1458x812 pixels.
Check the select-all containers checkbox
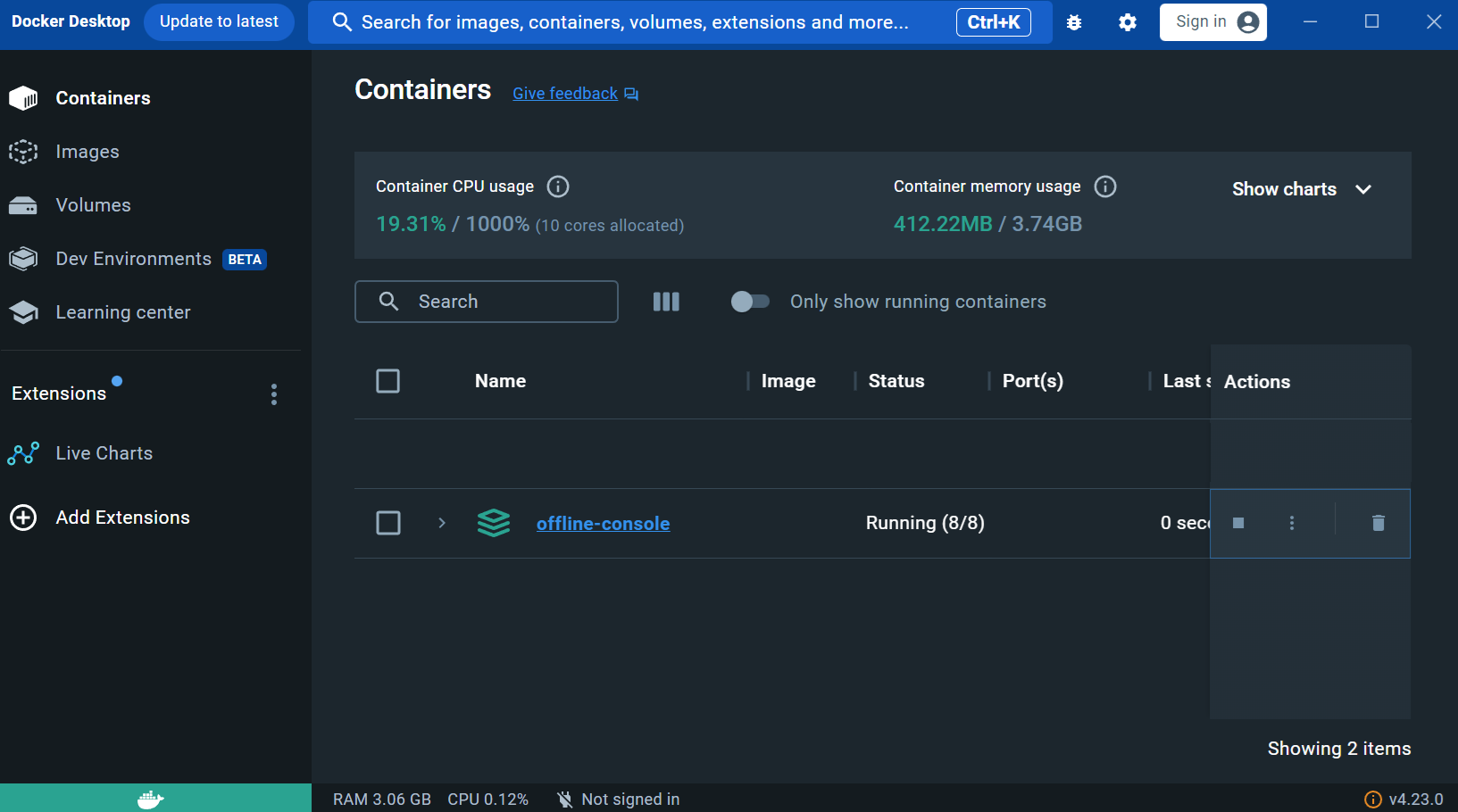[388, 381]
